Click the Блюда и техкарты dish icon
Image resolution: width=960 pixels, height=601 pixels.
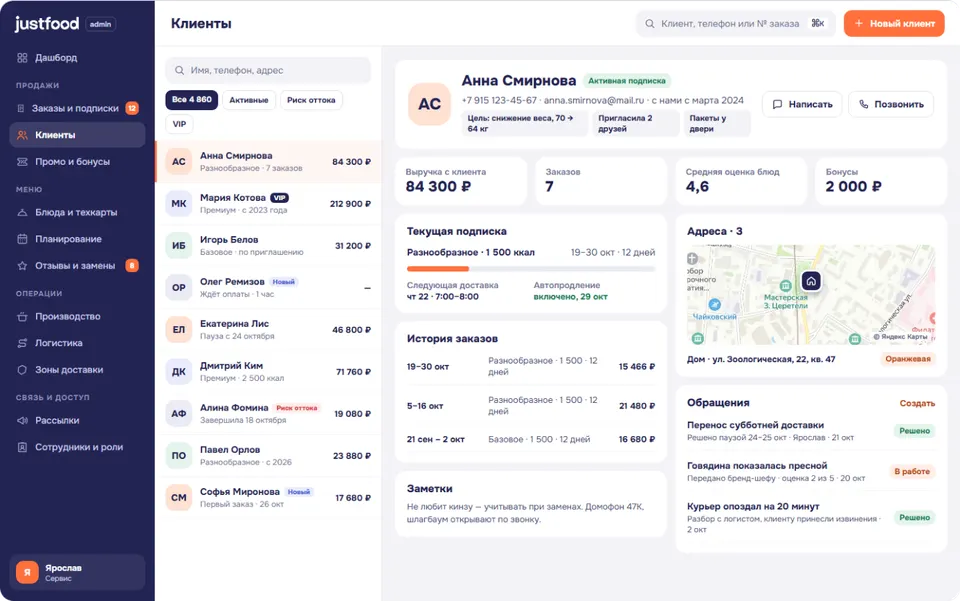point(22,212)
